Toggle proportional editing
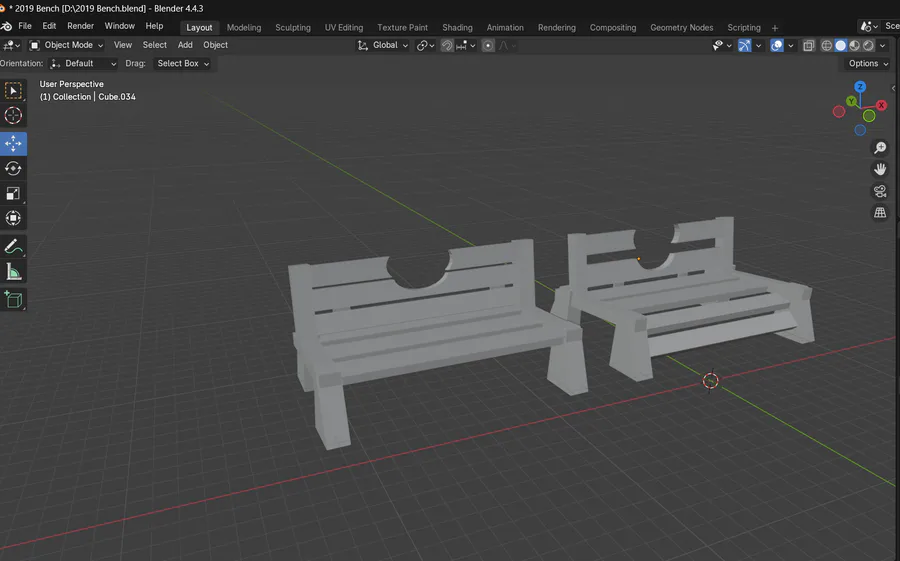The width and height of the screenshot is (900, 561). (488, 45)
